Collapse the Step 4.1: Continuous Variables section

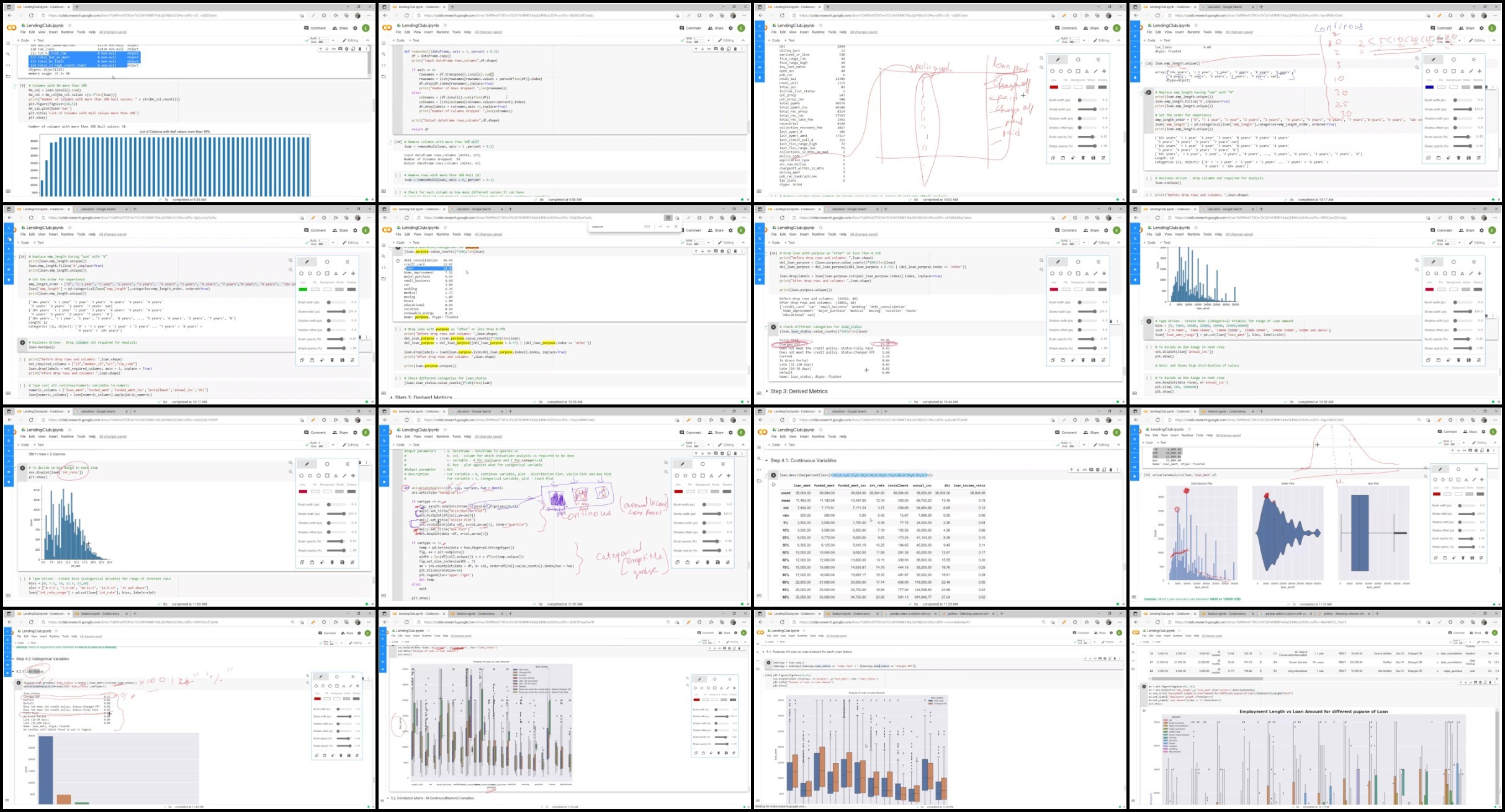[766, 460]
